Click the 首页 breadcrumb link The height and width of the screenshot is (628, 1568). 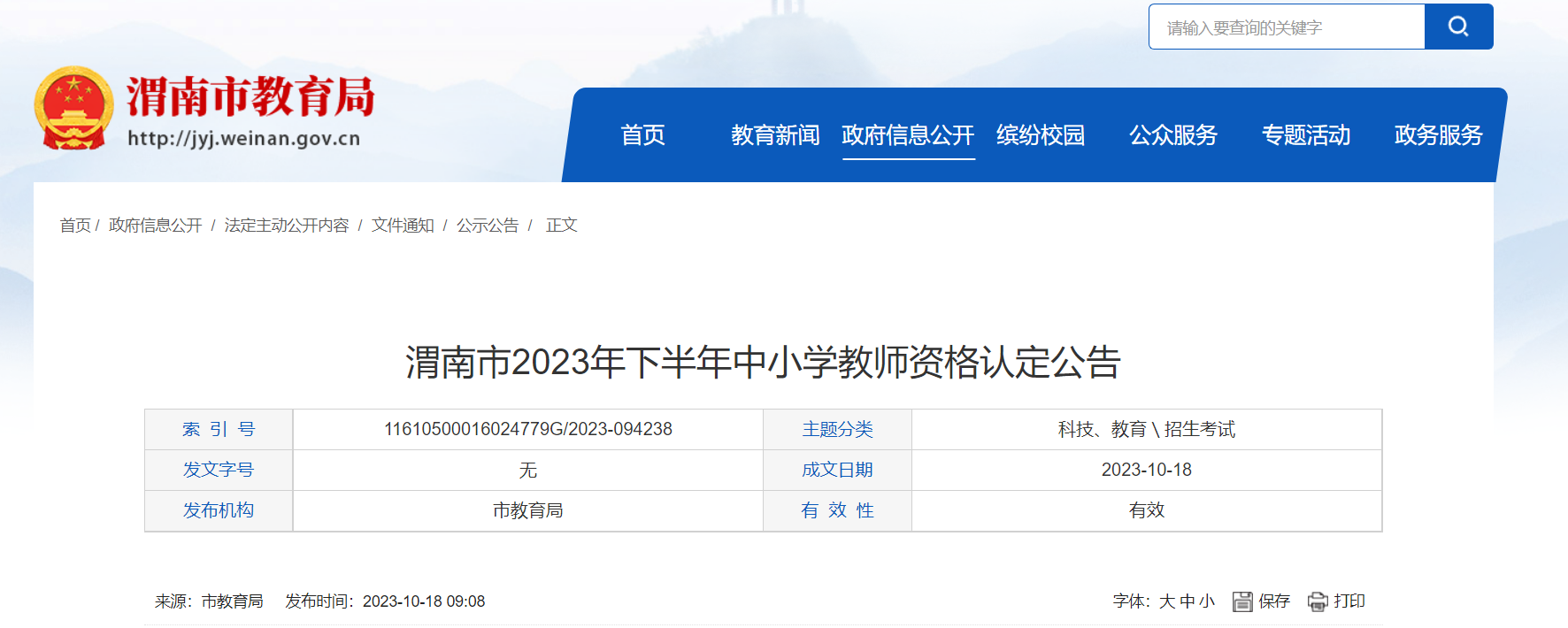[x=75, y=226]
